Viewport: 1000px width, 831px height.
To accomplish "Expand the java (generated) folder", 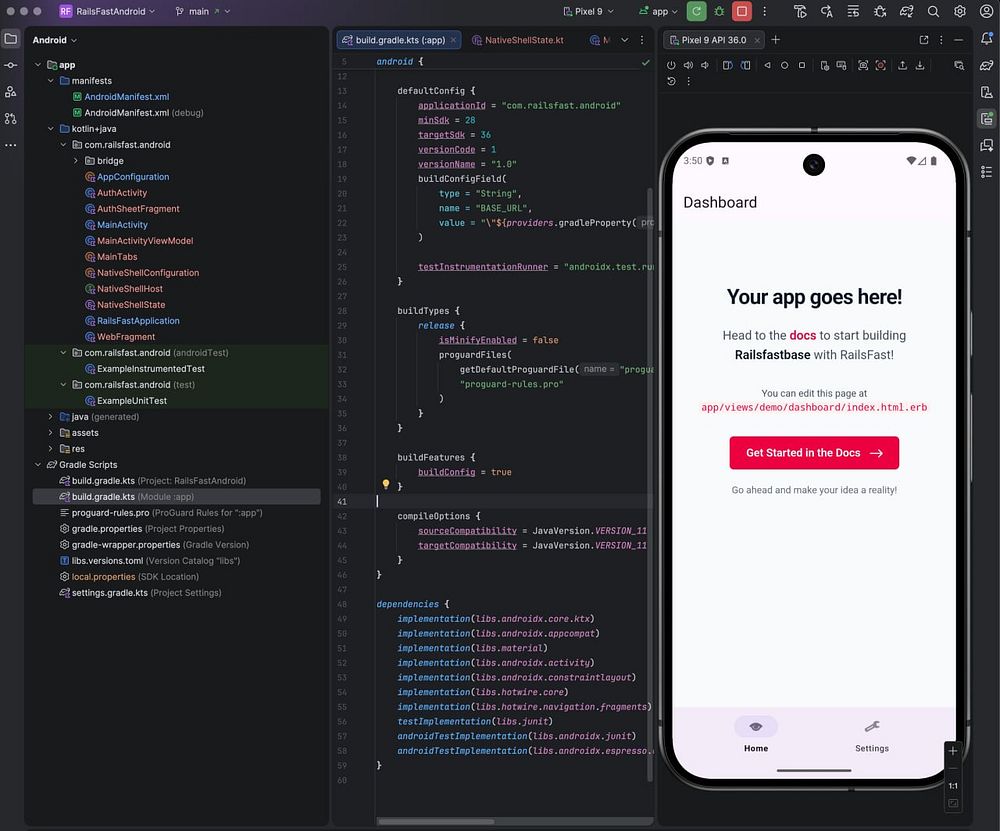I will pos(50,416).
